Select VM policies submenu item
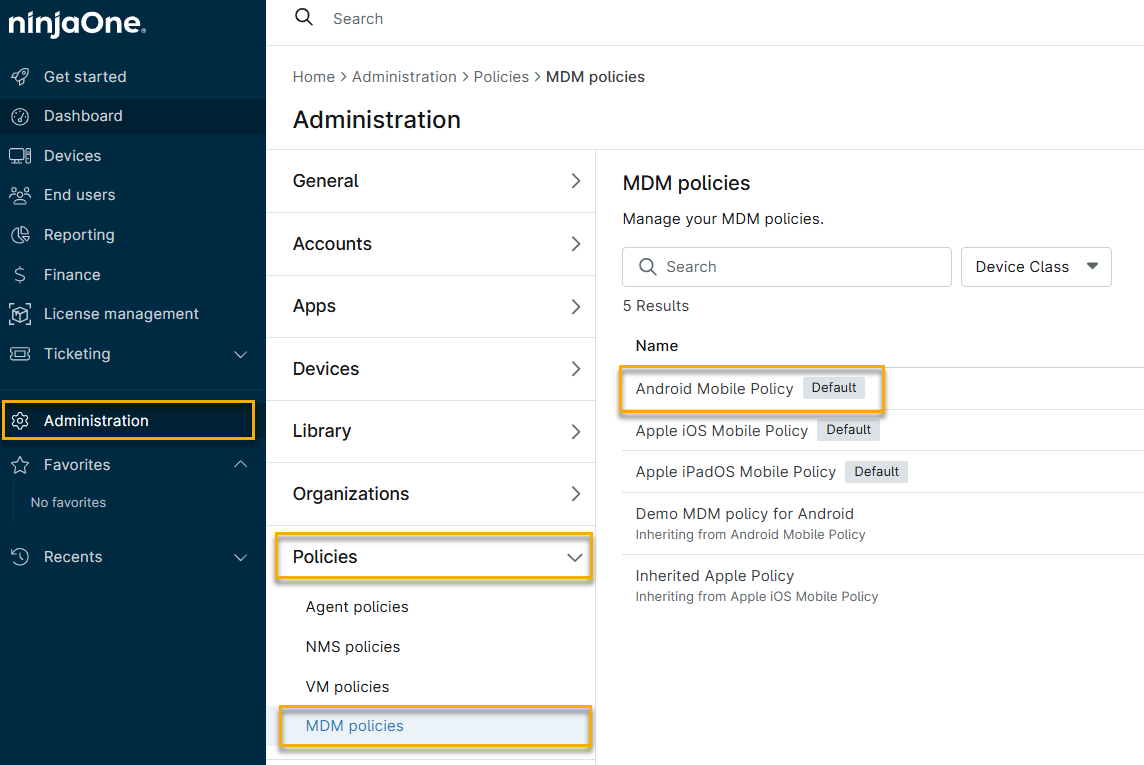The width and height of the screenshot is (1144, 765). (347, 687)
